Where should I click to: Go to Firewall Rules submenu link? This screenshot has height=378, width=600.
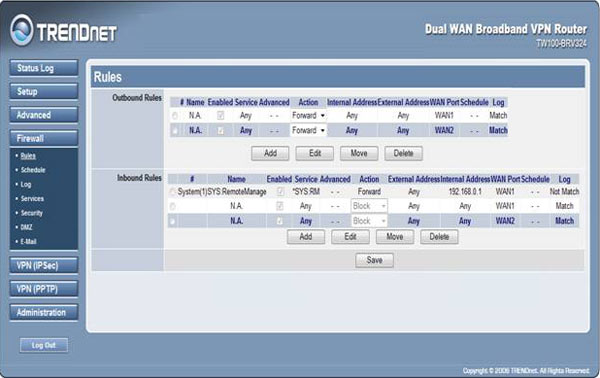pyautogui.click(x=28, y=156)
